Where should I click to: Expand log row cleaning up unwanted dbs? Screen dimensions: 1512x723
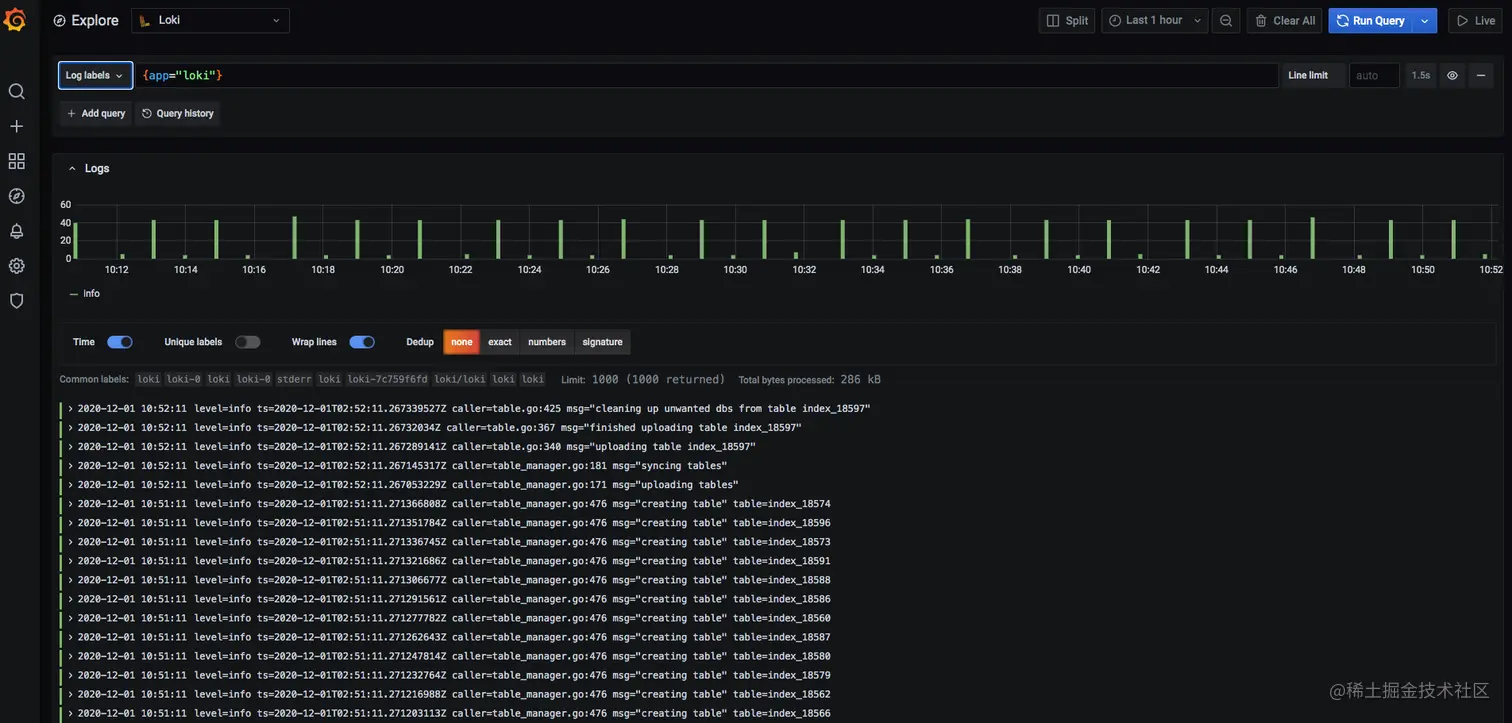pos(70,408)
